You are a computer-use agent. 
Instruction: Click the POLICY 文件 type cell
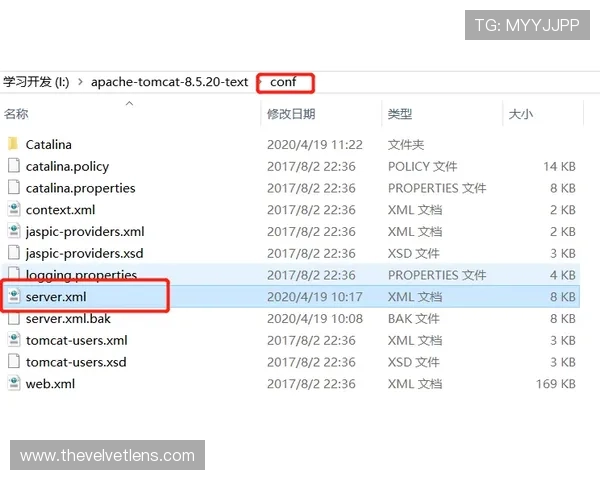(x=422, y=167)
